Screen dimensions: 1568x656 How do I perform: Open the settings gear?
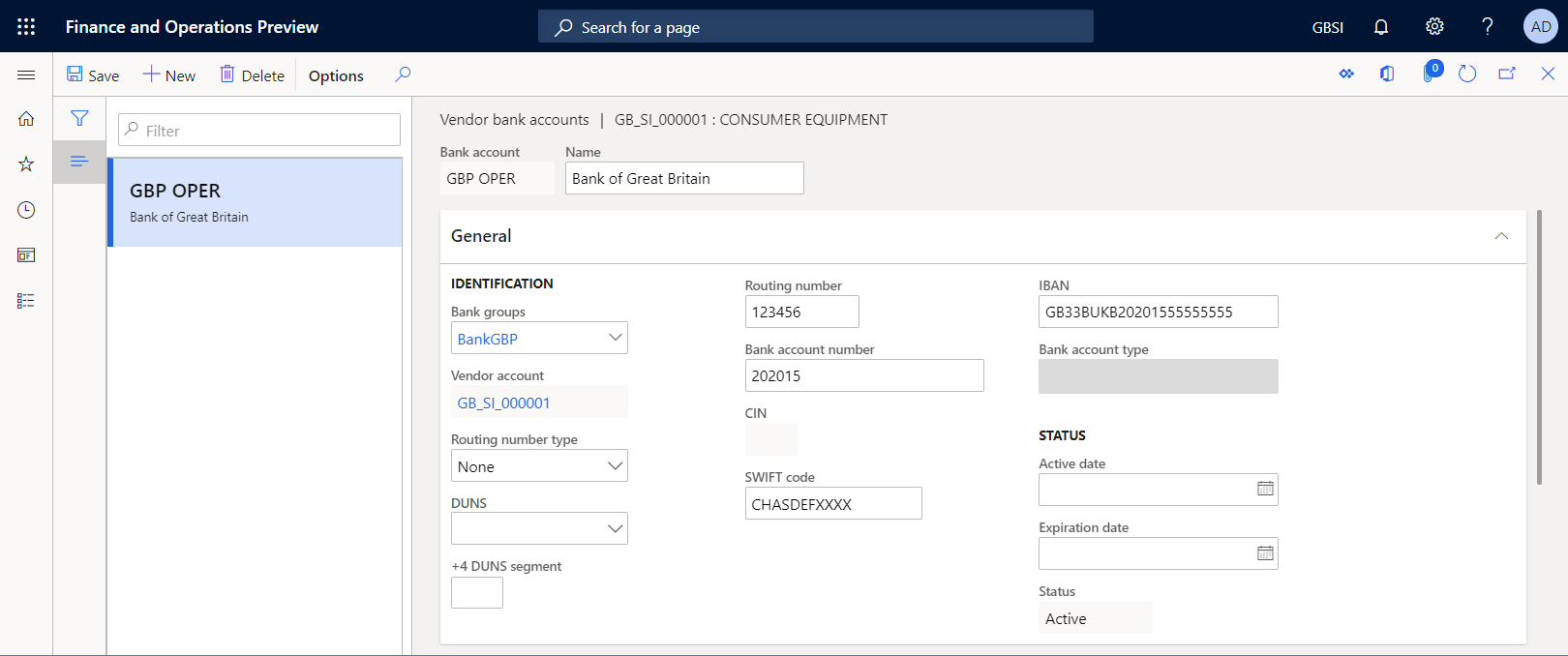click(x=1434, y=26)
